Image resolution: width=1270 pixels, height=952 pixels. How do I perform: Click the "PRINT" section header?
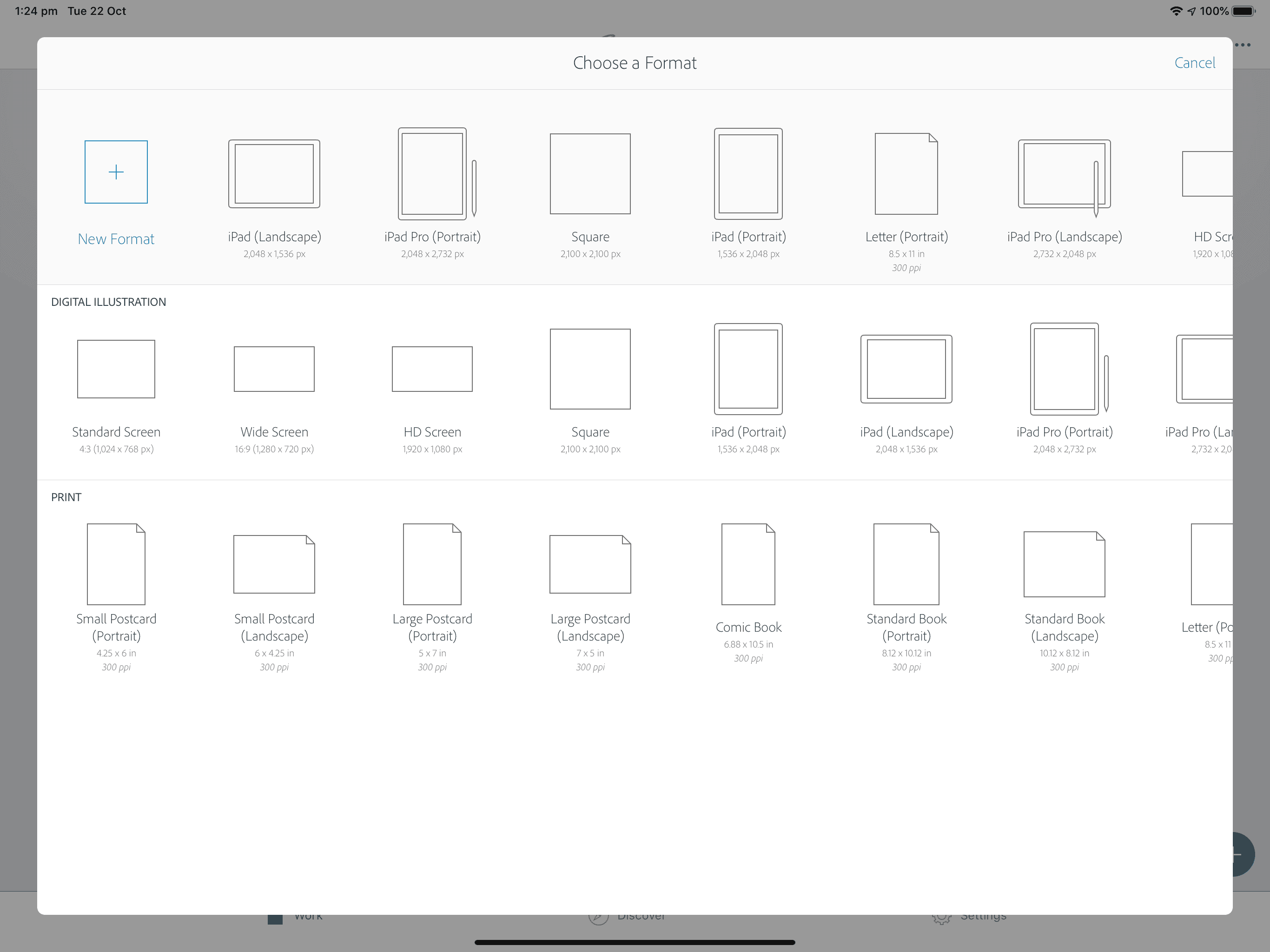click(66, 497)
